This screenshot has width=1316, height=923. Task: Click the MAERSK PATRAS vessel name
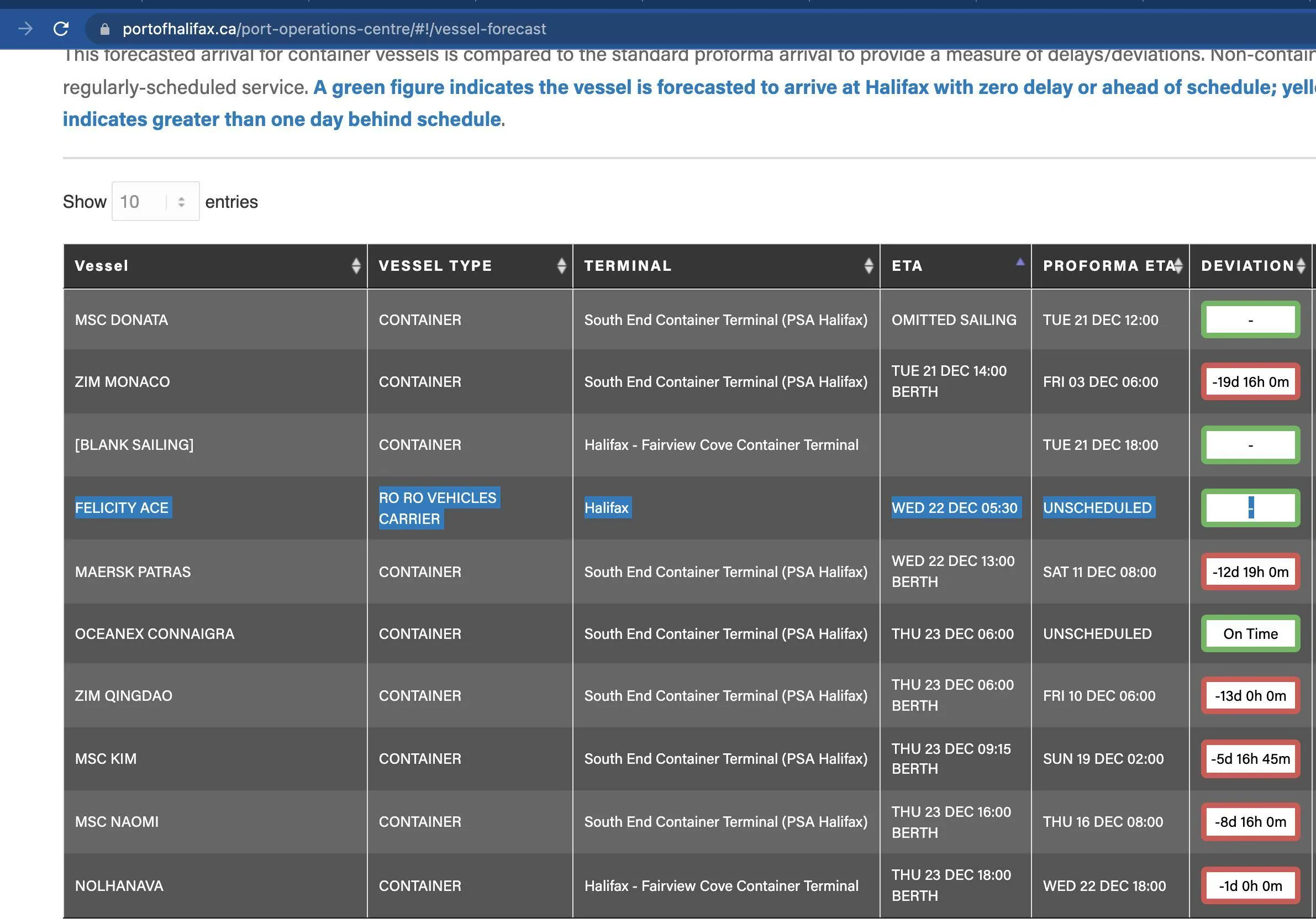[133, 572]
